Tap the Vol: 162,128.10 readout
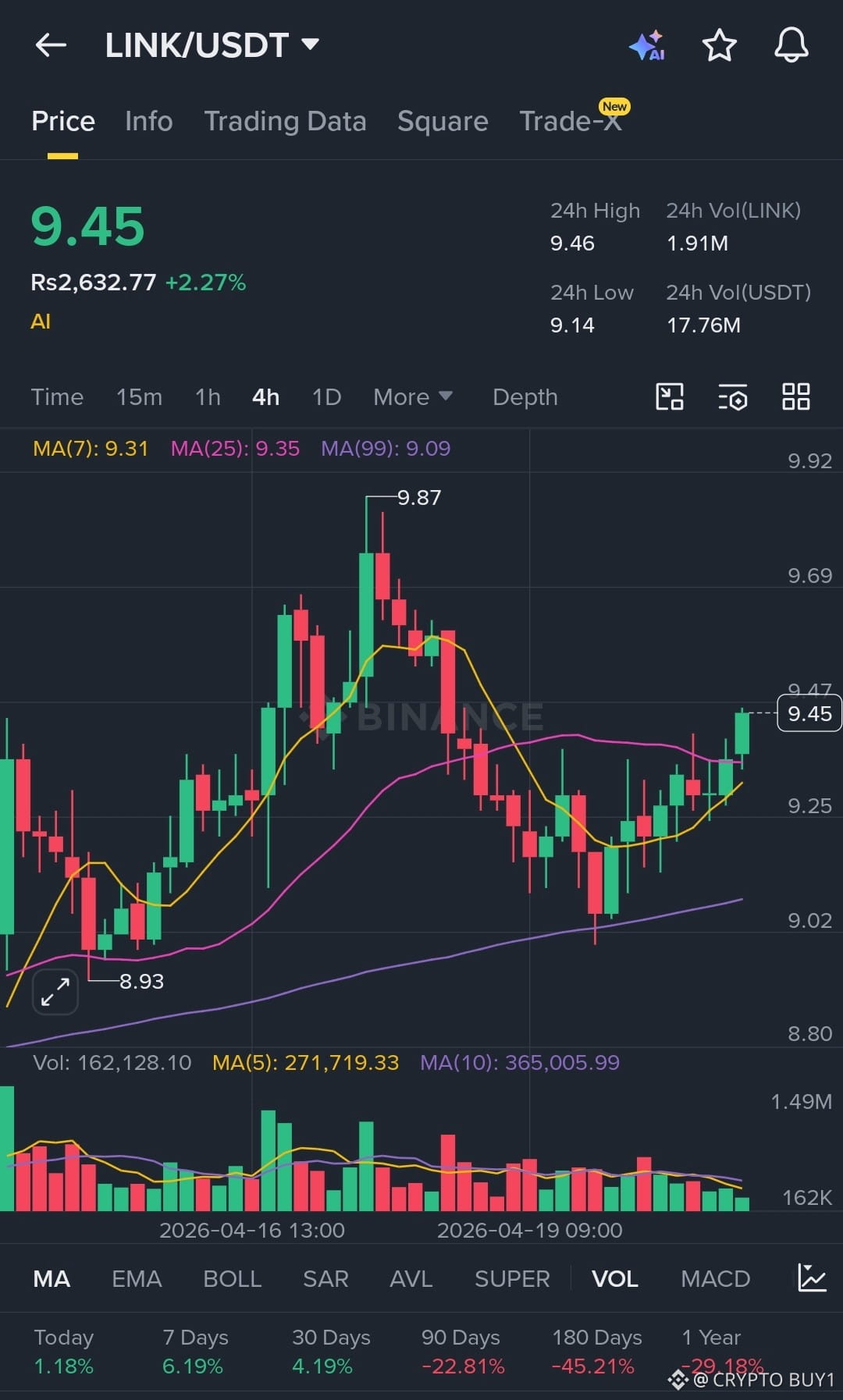Image resolution: width=843 pixels, height=1400 pixels. [112, 1062]
